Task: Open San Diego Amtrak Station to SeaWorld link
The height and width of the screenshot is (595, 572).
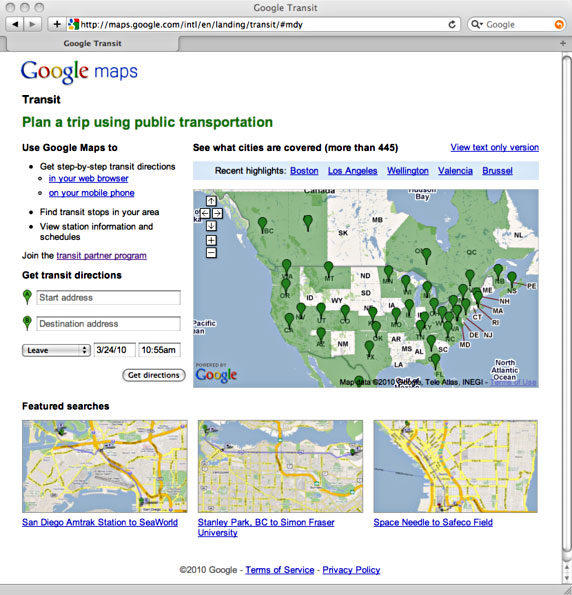Action: [100, 522]
